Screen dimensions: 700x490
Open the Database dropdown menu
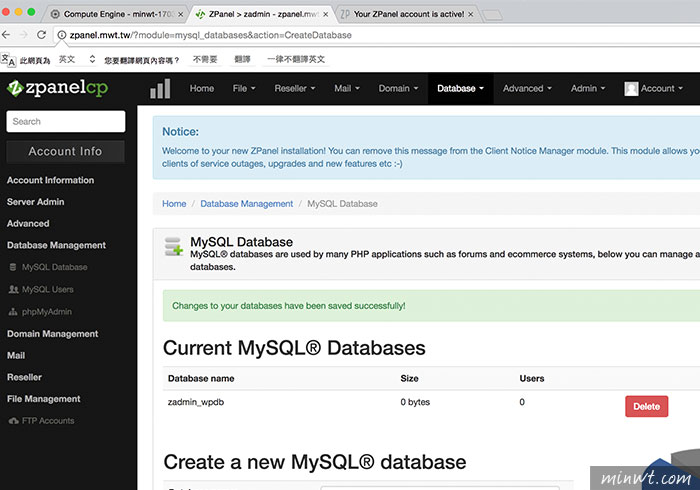[x=460, y=88]
